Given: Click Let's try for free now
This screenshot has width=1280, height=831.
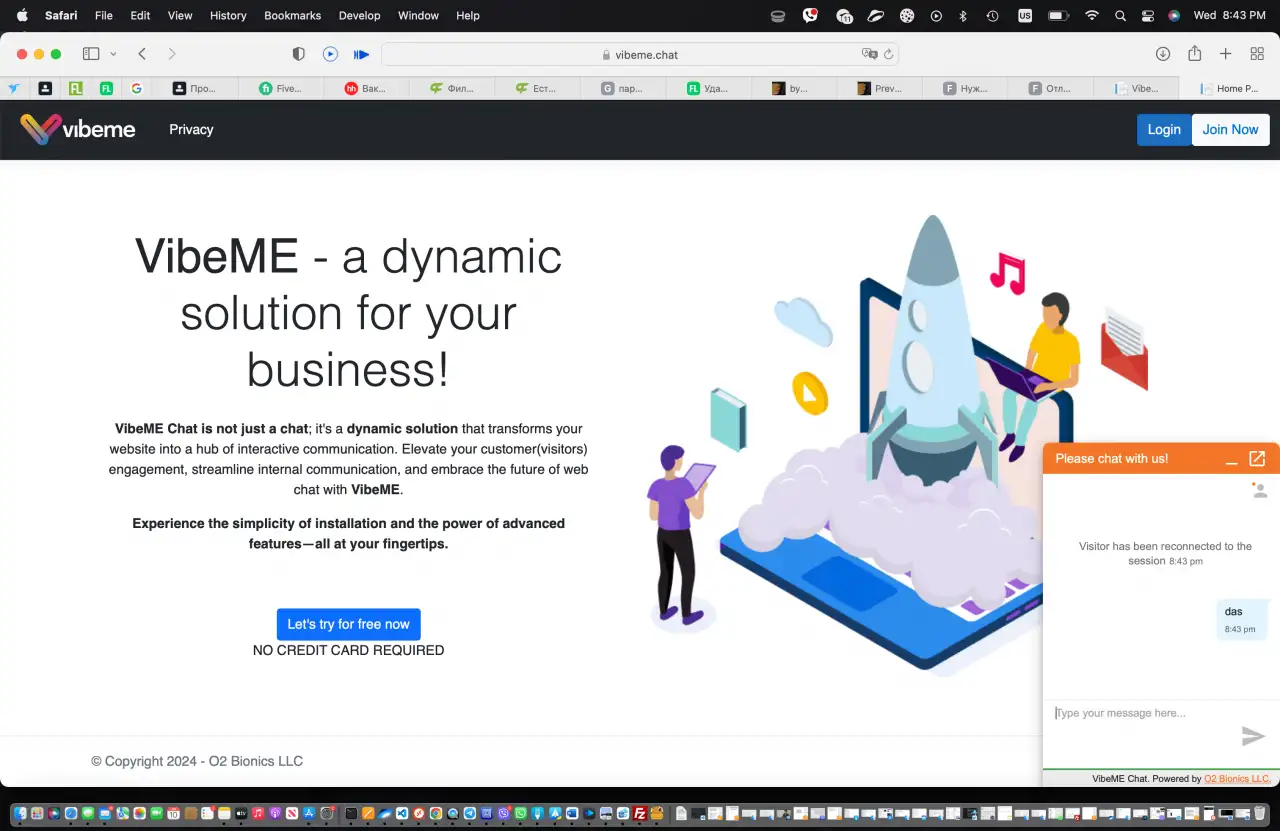Looking at the screenshot, I should [349, 624].
